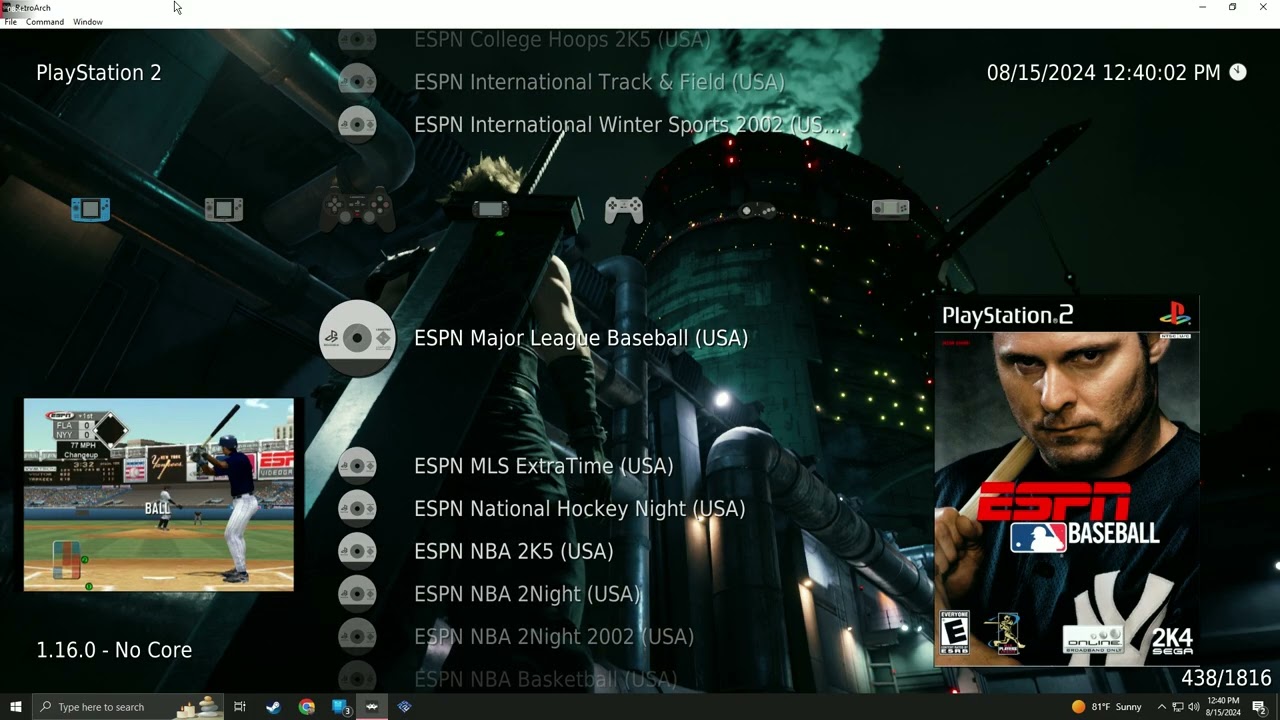Open the 81°F Sunny weather widget
This screenshot has width=1280, height=720.
[x=1106, y=707]
